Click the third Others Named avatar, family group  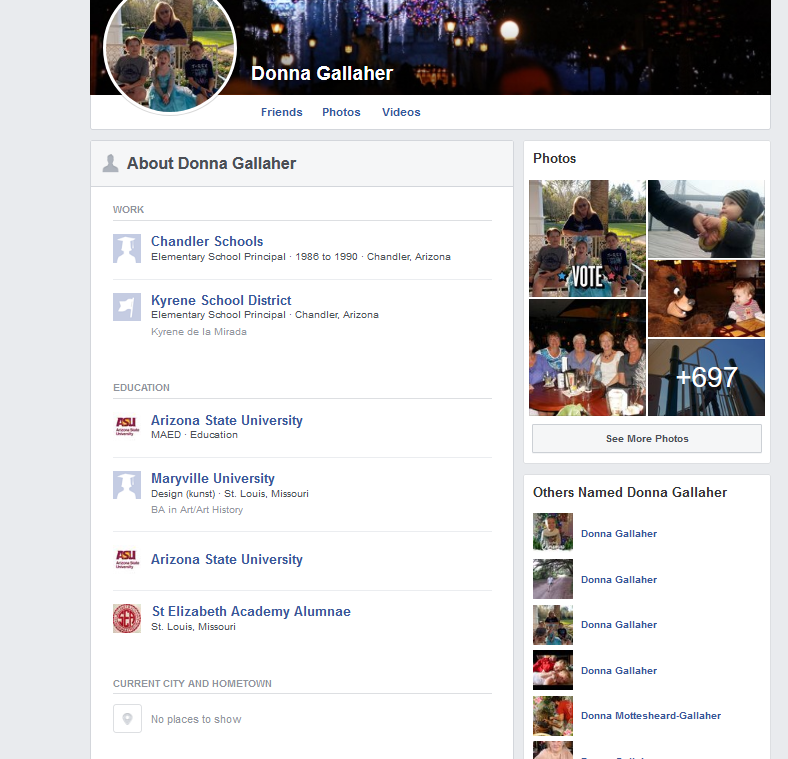[x=553, y=625]
